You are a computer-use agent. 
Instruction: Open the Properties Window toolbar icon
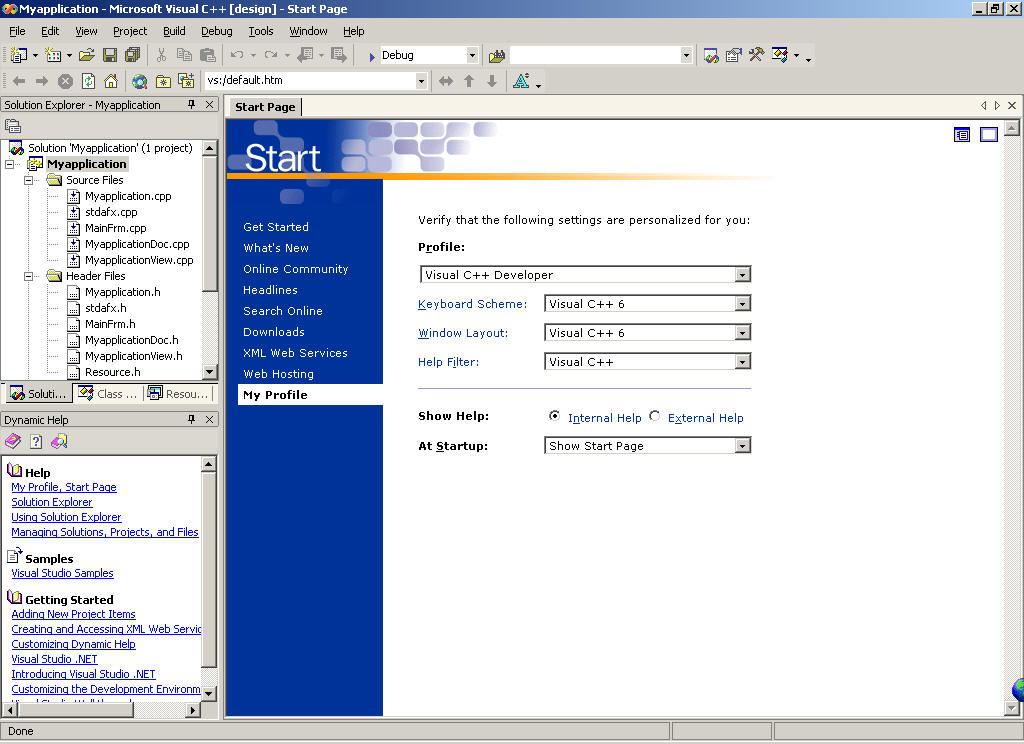tap(734, 56)
